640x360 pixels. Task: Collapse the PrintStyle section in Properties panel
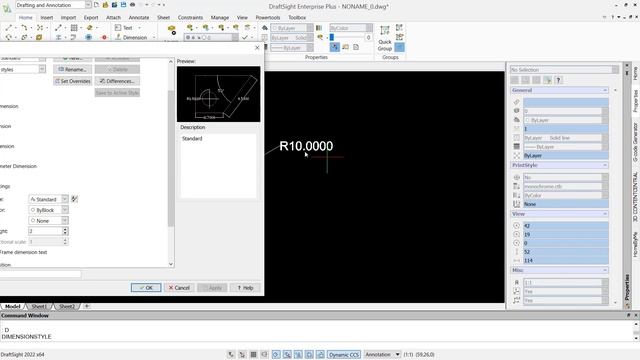point(605,165)
